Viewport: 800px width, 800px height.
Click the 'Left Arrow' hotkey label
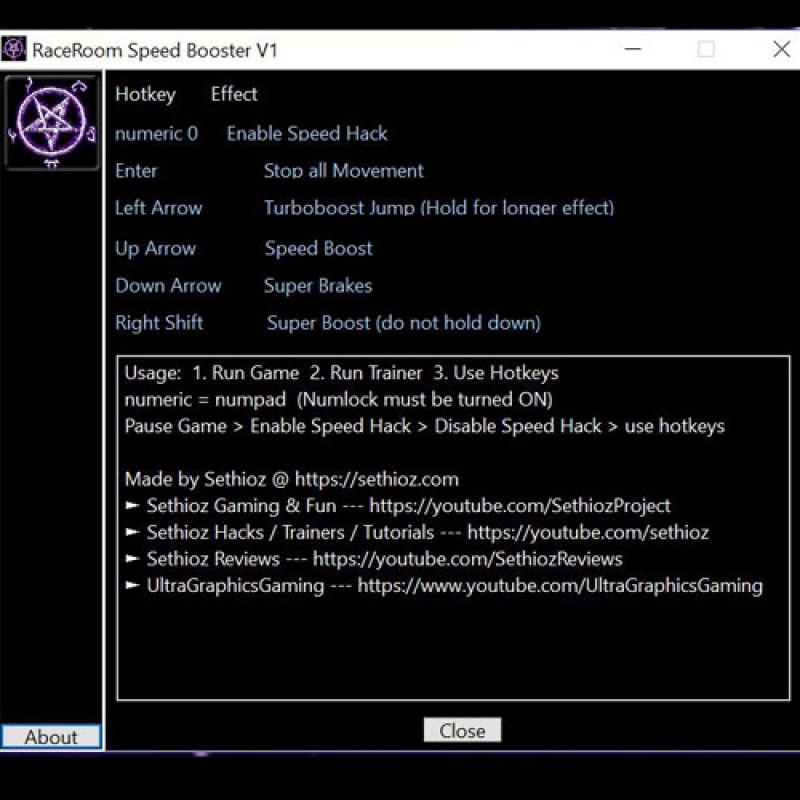(159, 208)
